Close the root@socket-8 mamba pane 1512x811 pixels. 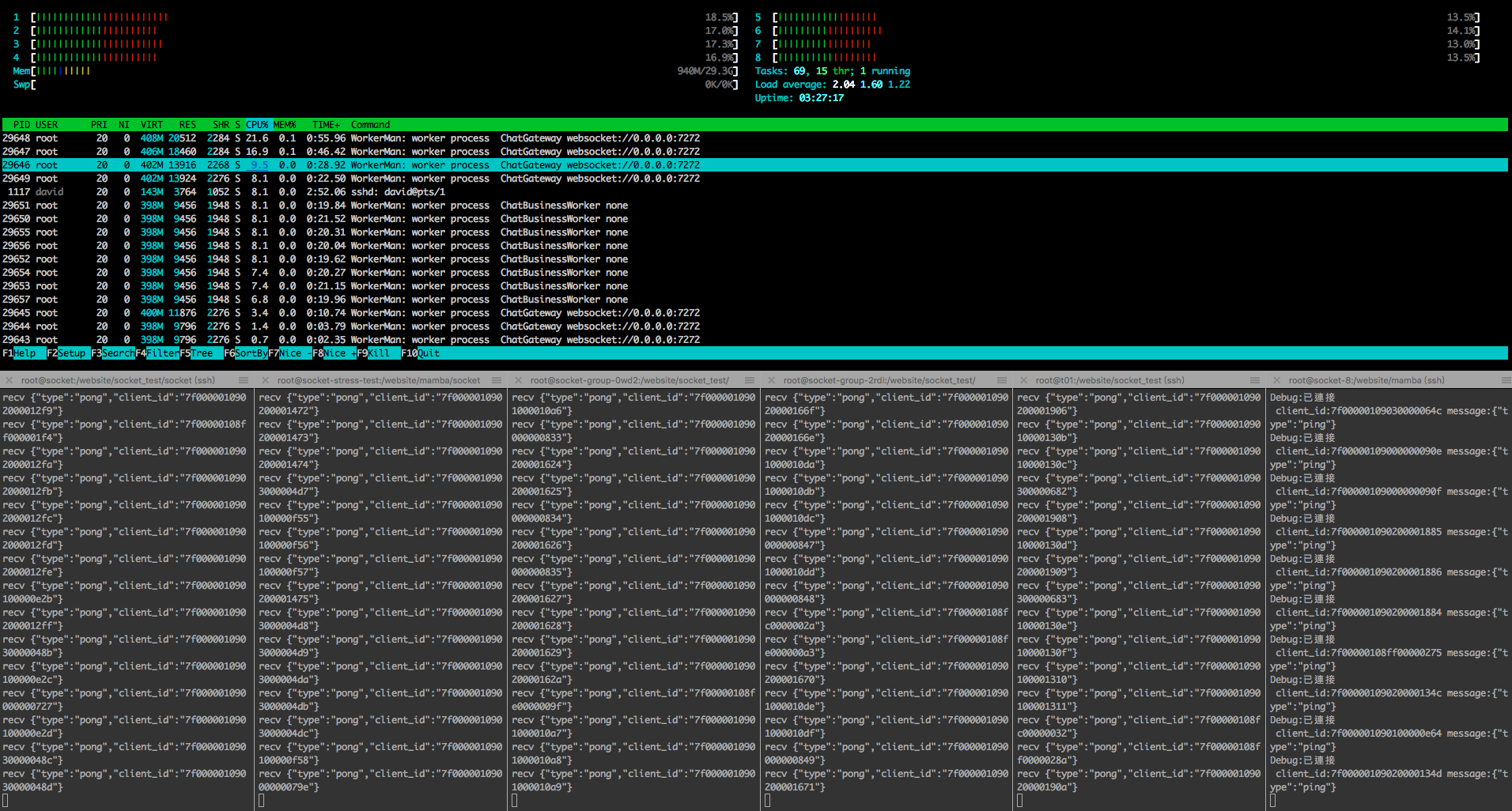tap(1276, 380)
